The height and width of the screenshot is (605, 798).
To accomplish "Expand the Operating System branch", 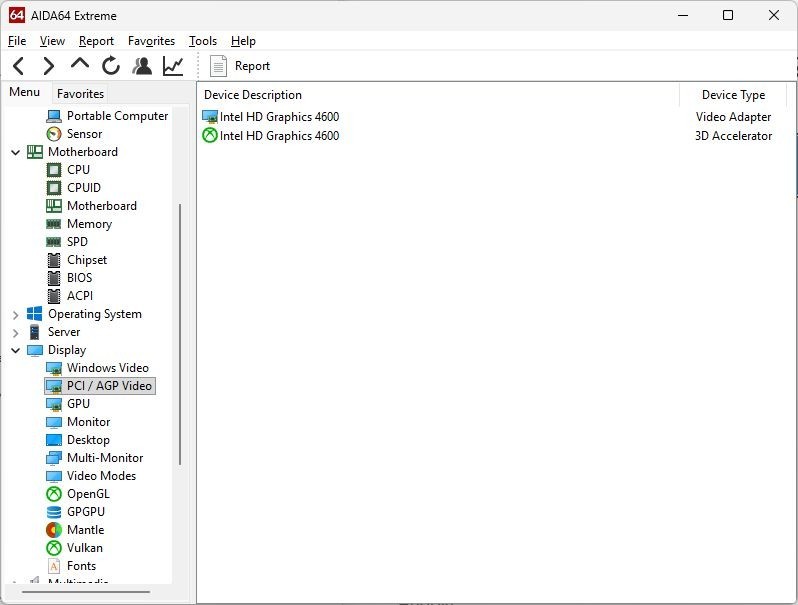I will click(16, 315).
